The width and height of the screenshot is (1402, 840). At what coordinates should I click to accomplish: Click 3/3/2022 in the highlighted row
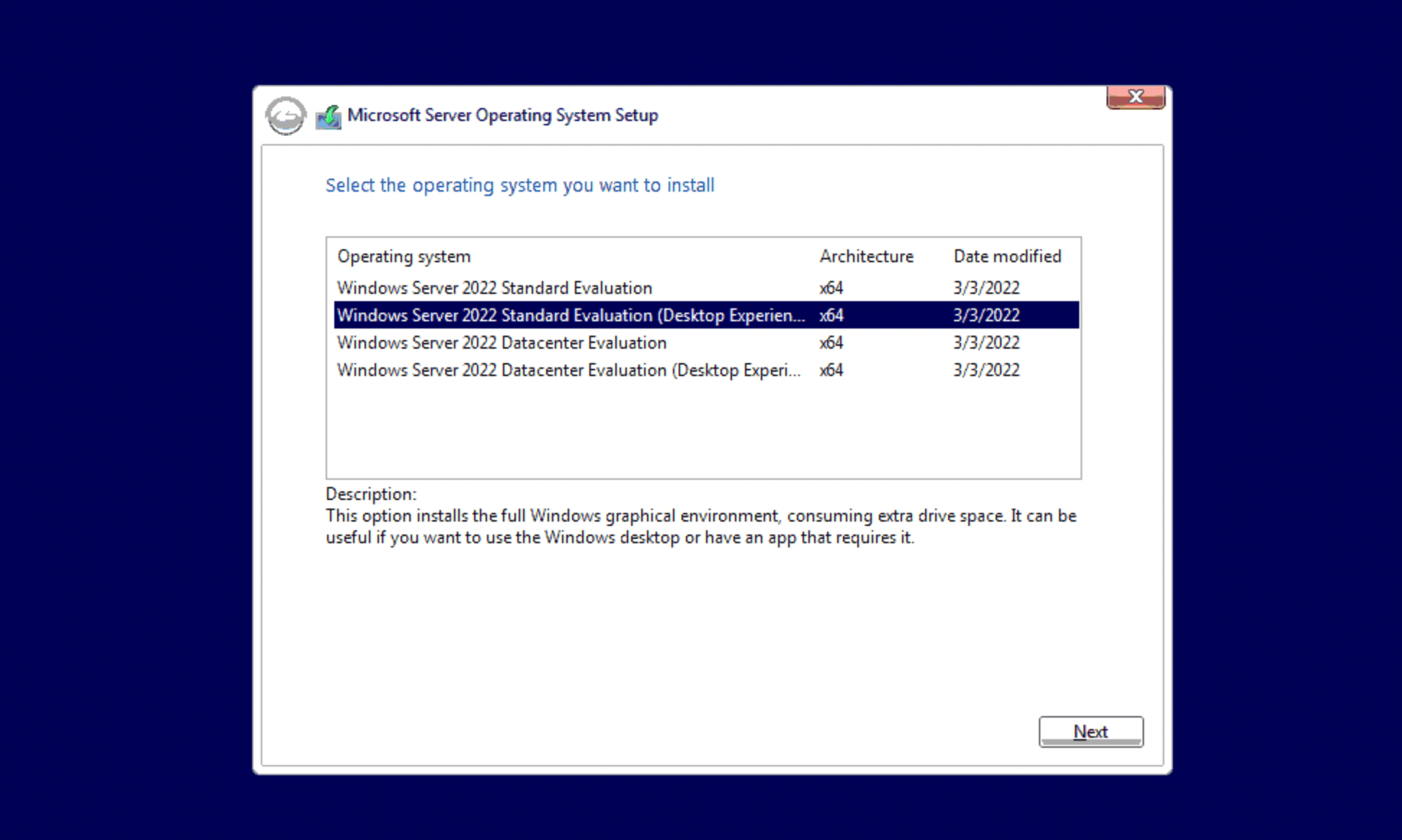[x=986, y=315]
